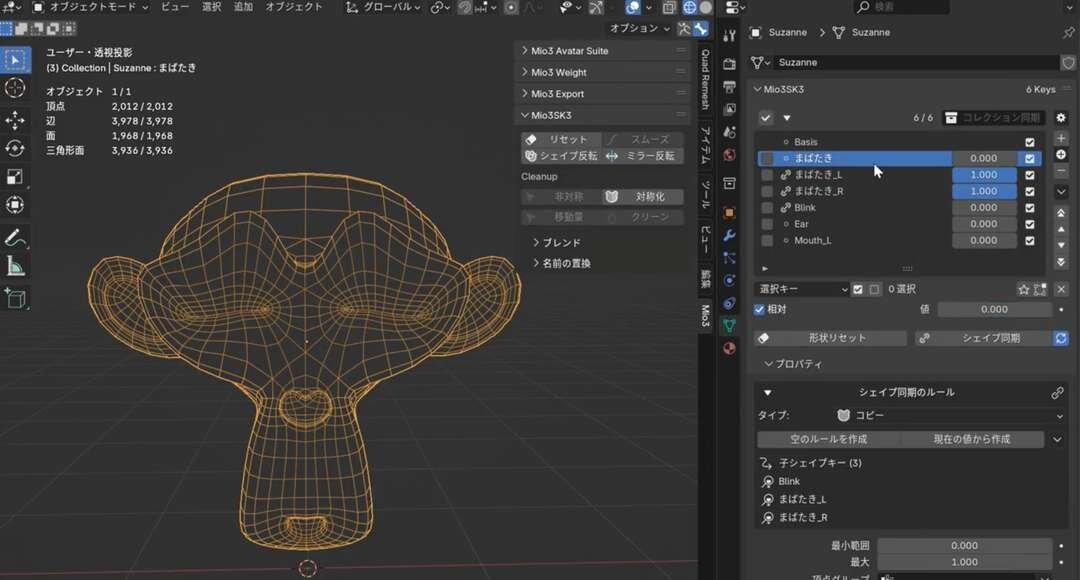Toggle the pin icon in properties header
This screenshot has width=1080, height=580.
pyautogui.click(x=1068, y=32)
